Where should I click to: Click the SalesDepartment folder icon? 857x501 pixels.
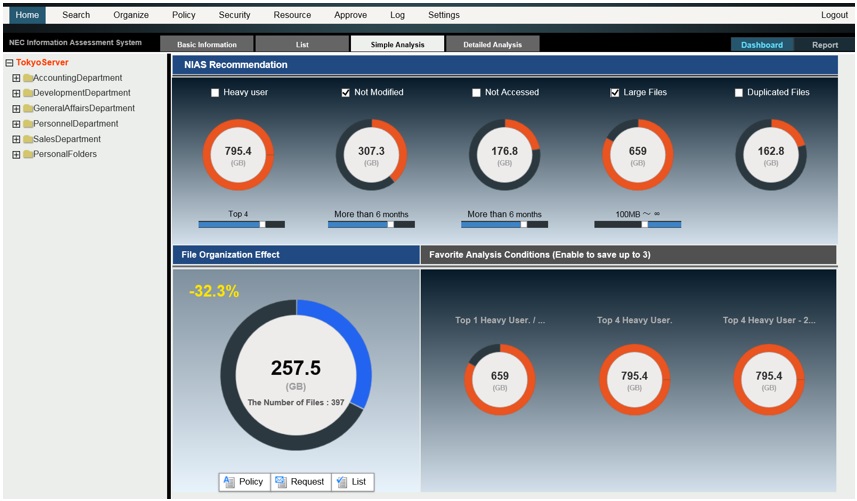coord(28,139)
